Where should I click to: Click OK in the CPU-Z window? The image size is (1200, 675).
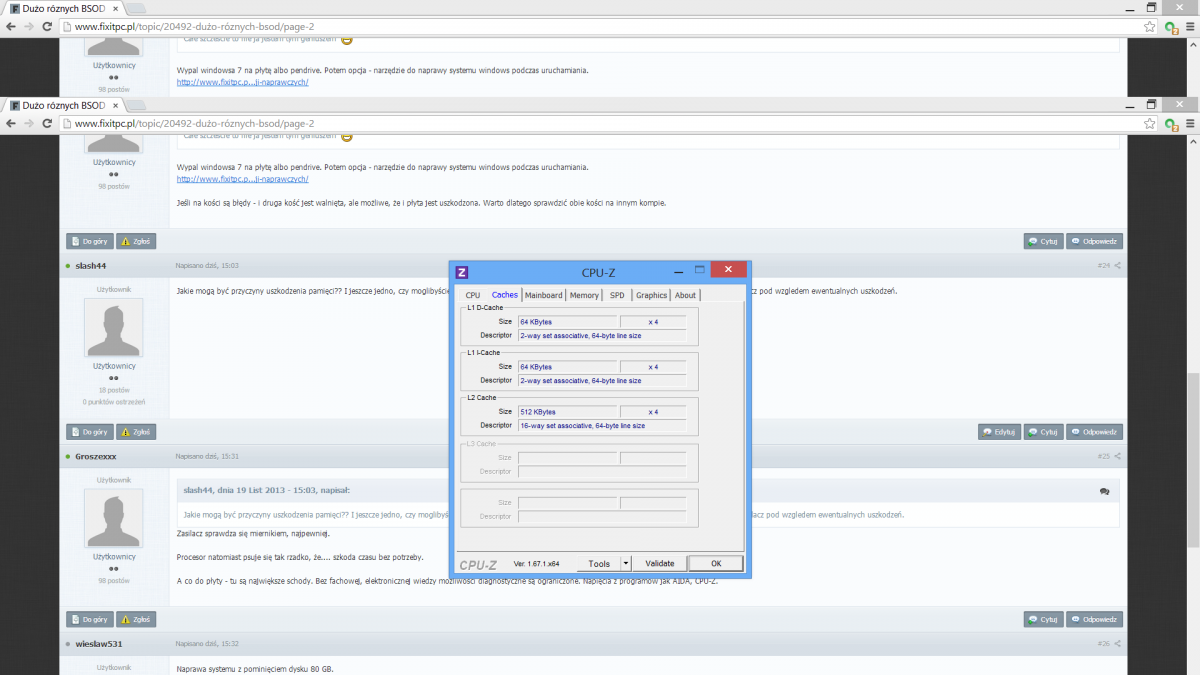click(716, 564)
